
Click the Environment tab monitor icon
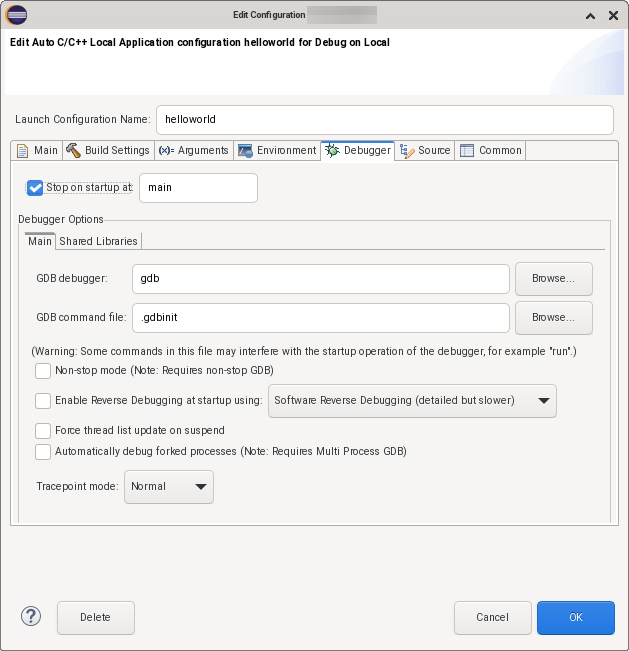pos(245,151)
